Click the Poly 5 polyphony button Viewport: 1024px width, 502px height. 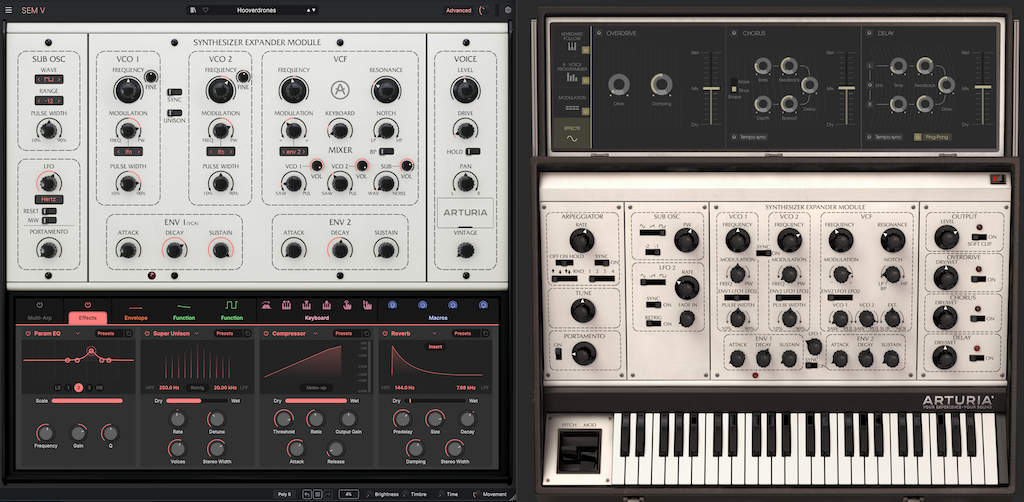tap(284, 494)
